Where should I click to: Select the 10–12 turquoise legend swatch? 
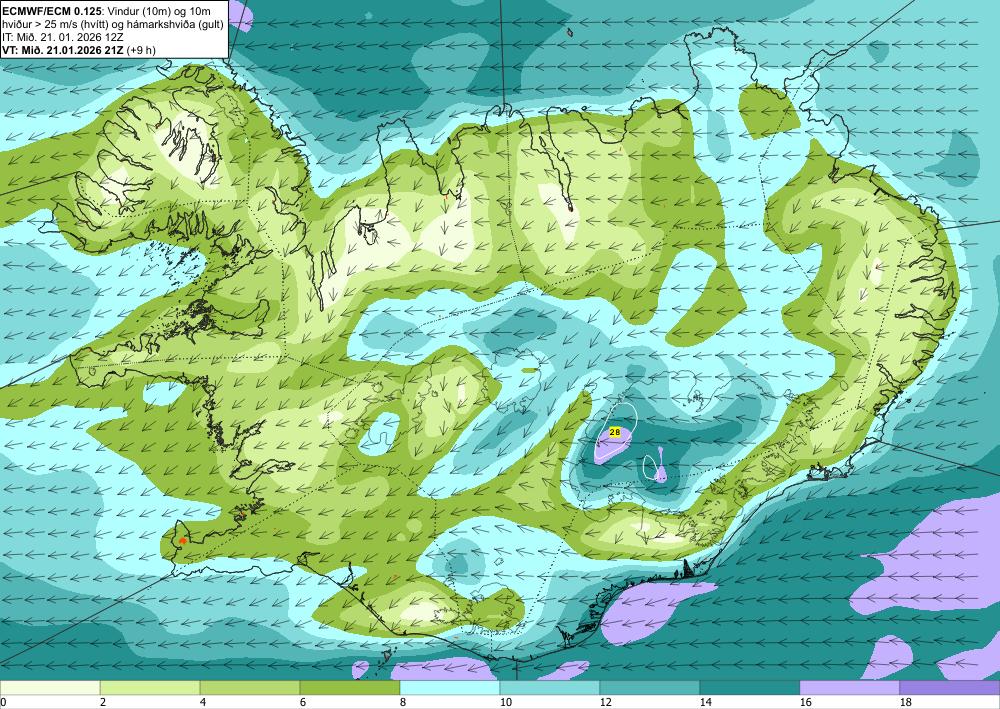click(x=550, y=687)
